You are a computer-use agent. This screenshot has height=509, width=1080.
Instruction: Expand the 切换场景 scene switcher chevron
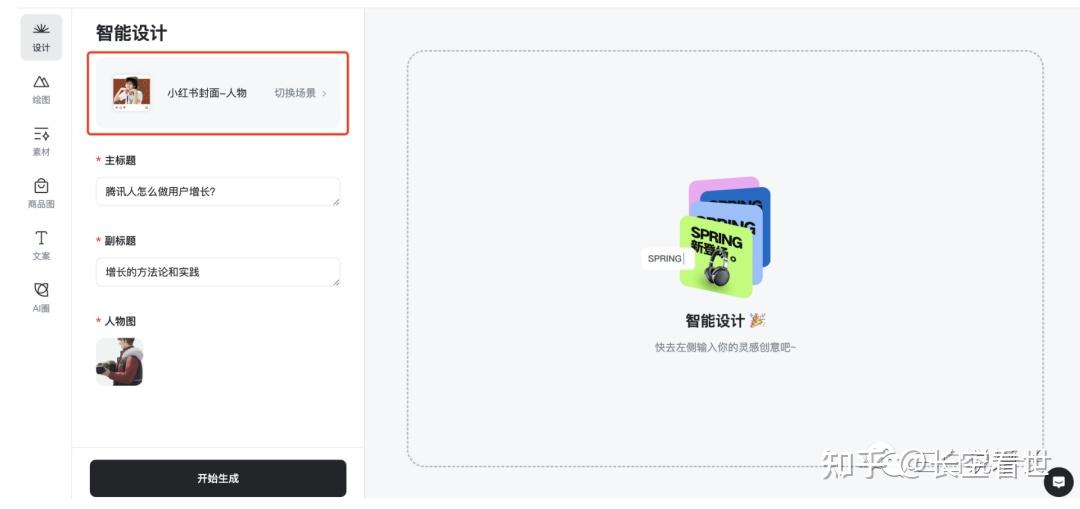pos(324,93)
